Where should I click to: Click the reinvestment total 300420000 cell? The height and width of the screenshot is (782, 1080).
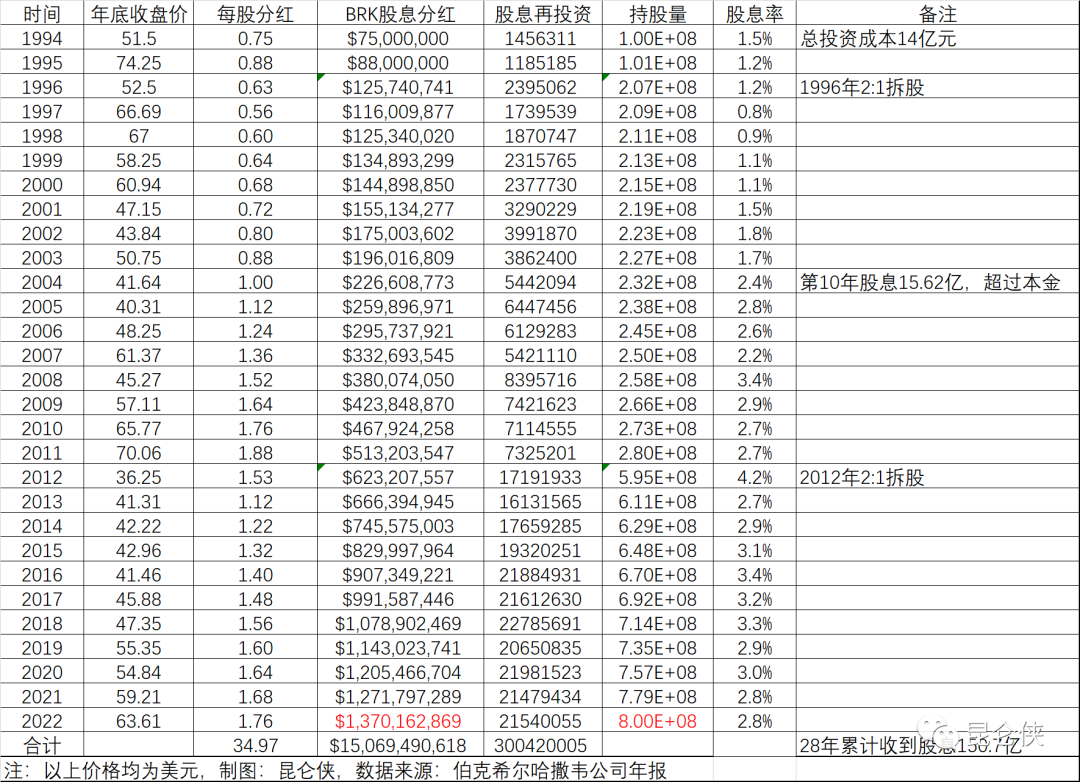pos(542,746)
